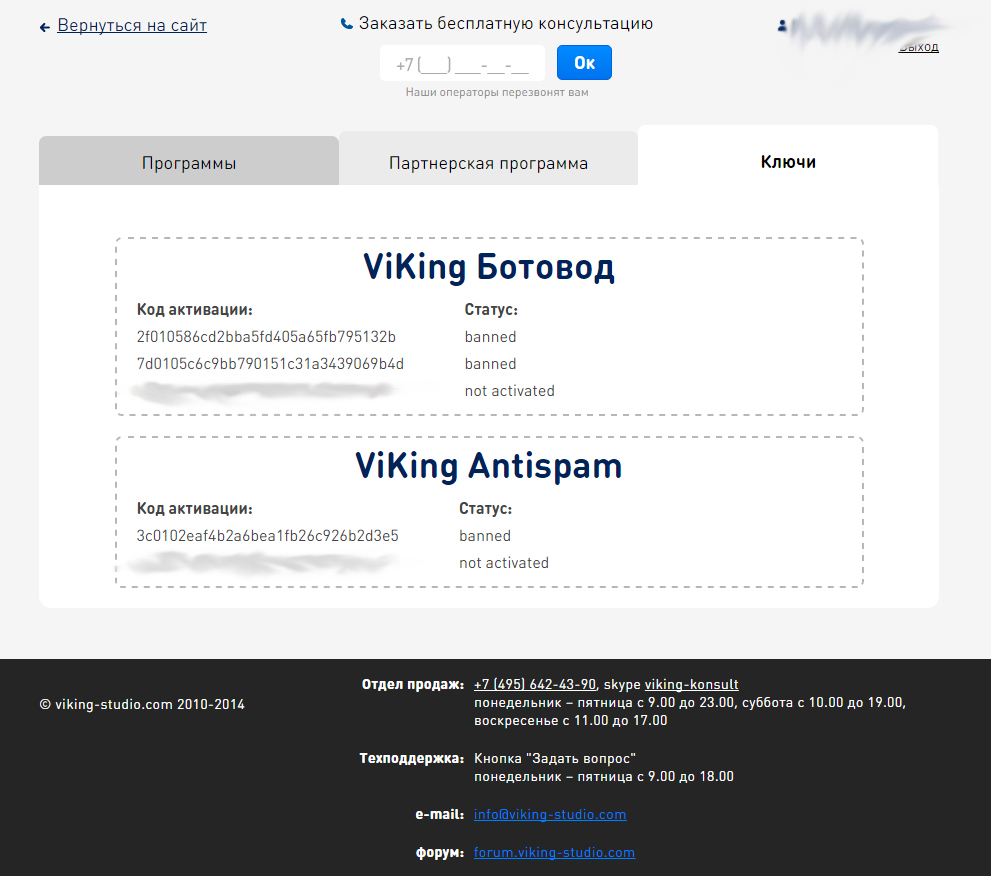This screenshot has width=991, height=876.
Task: Open the forum.viking-studio.com link
Action: tap(554, 853)
